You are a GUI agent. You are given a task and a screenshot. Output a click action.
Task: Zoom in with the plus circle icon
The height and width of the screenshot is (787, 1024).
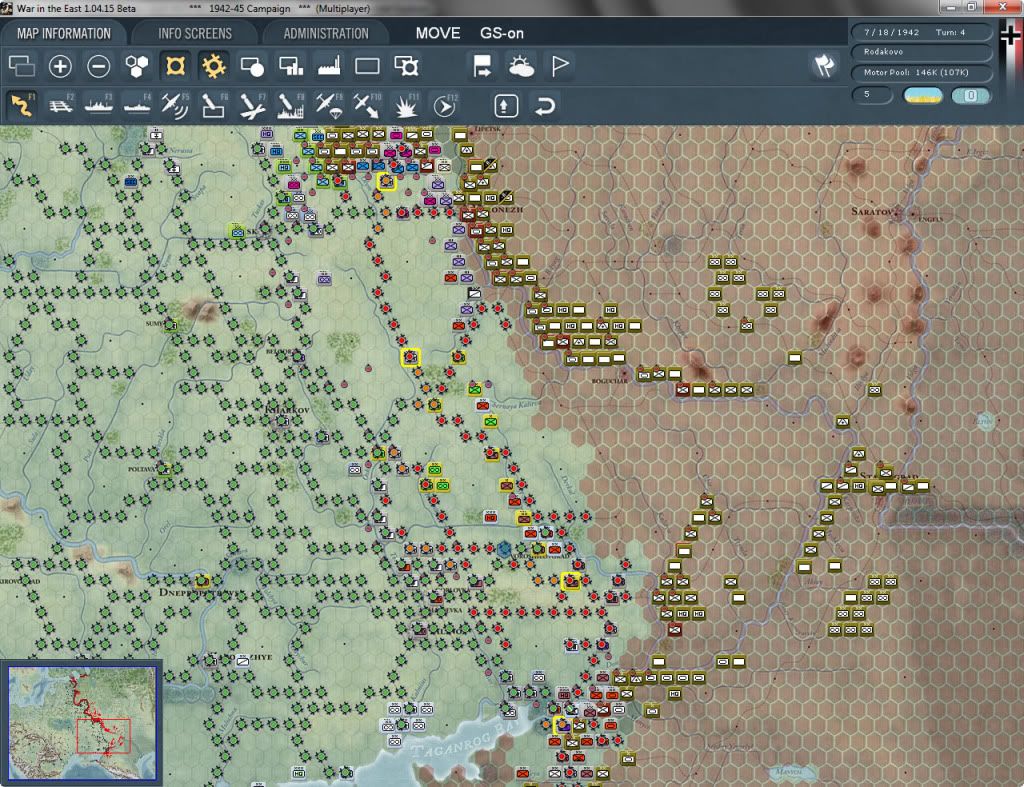point(60,66)
